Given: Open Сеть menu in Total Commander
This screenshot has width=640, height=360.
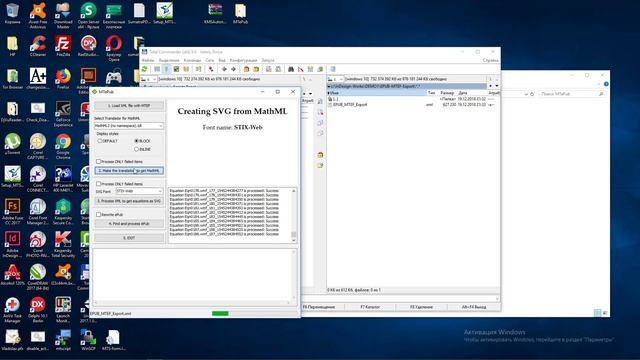Looking at the screenshot, I should [x=210, y=60].
